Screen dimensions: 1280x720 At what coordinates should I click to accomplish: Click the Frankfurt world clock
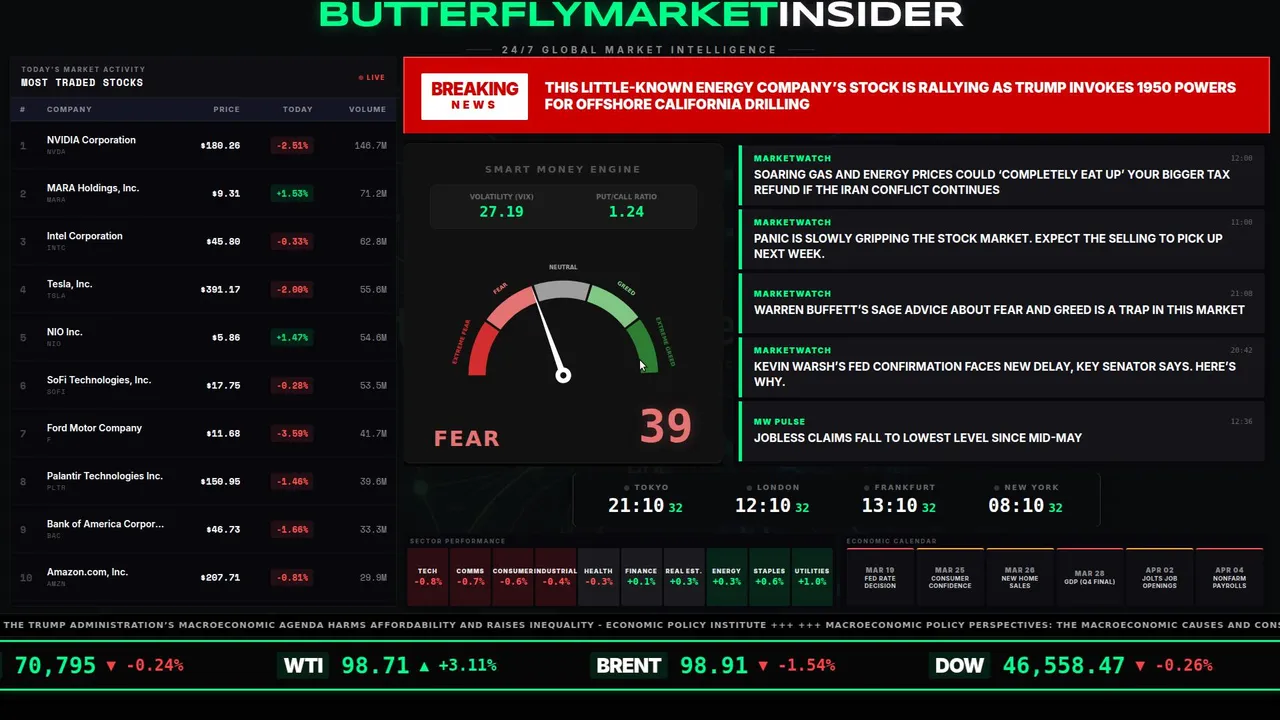point(898,499)
